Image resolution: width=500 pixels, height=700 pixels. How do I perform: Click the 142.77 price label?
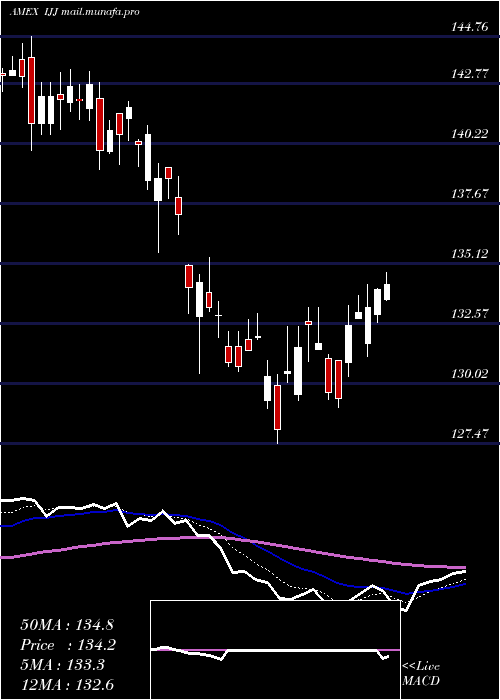point(470,74)
